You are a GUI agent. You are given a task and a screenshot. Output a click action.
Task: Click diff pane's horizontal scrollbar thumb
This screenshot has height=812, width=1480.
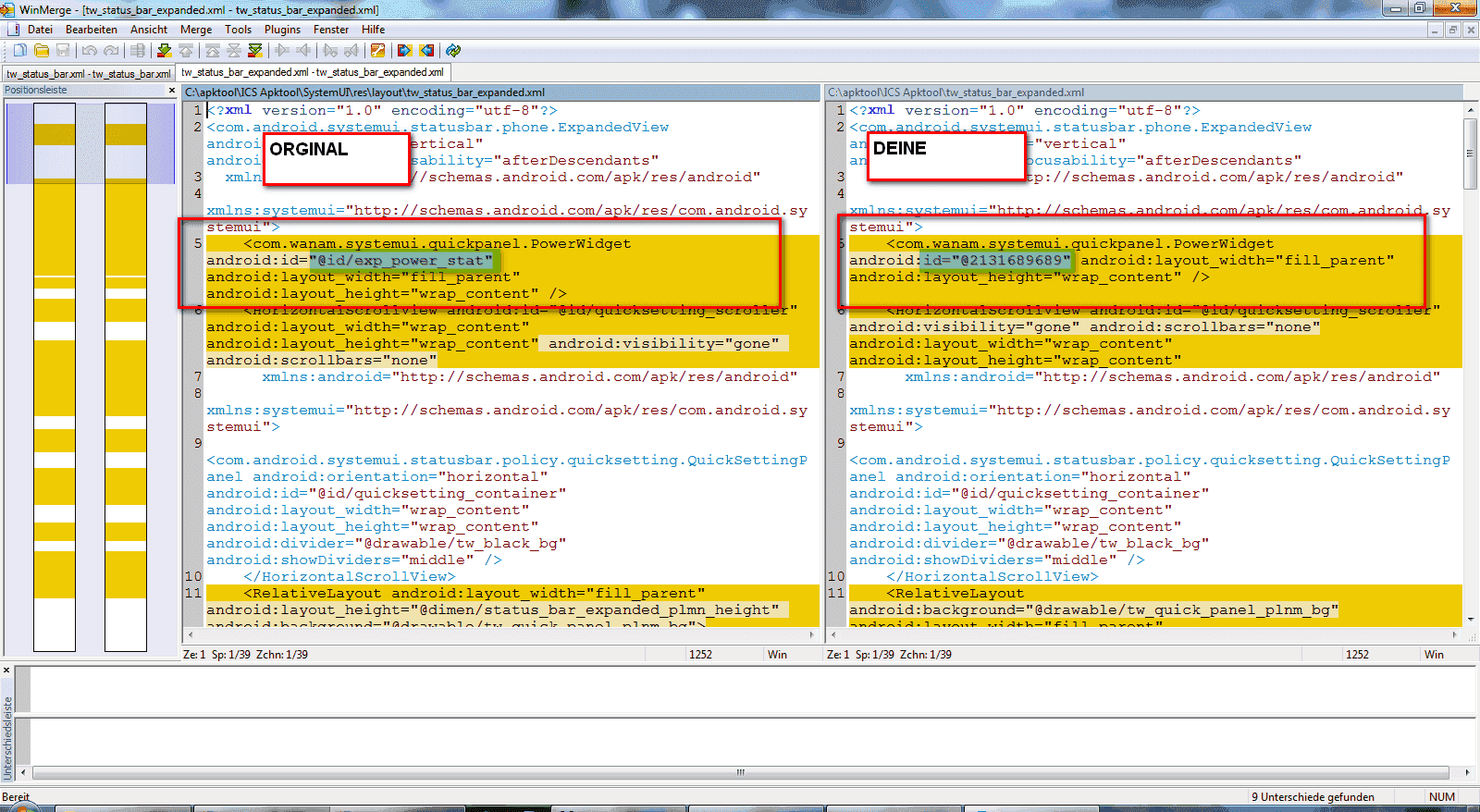coord(740,772)
